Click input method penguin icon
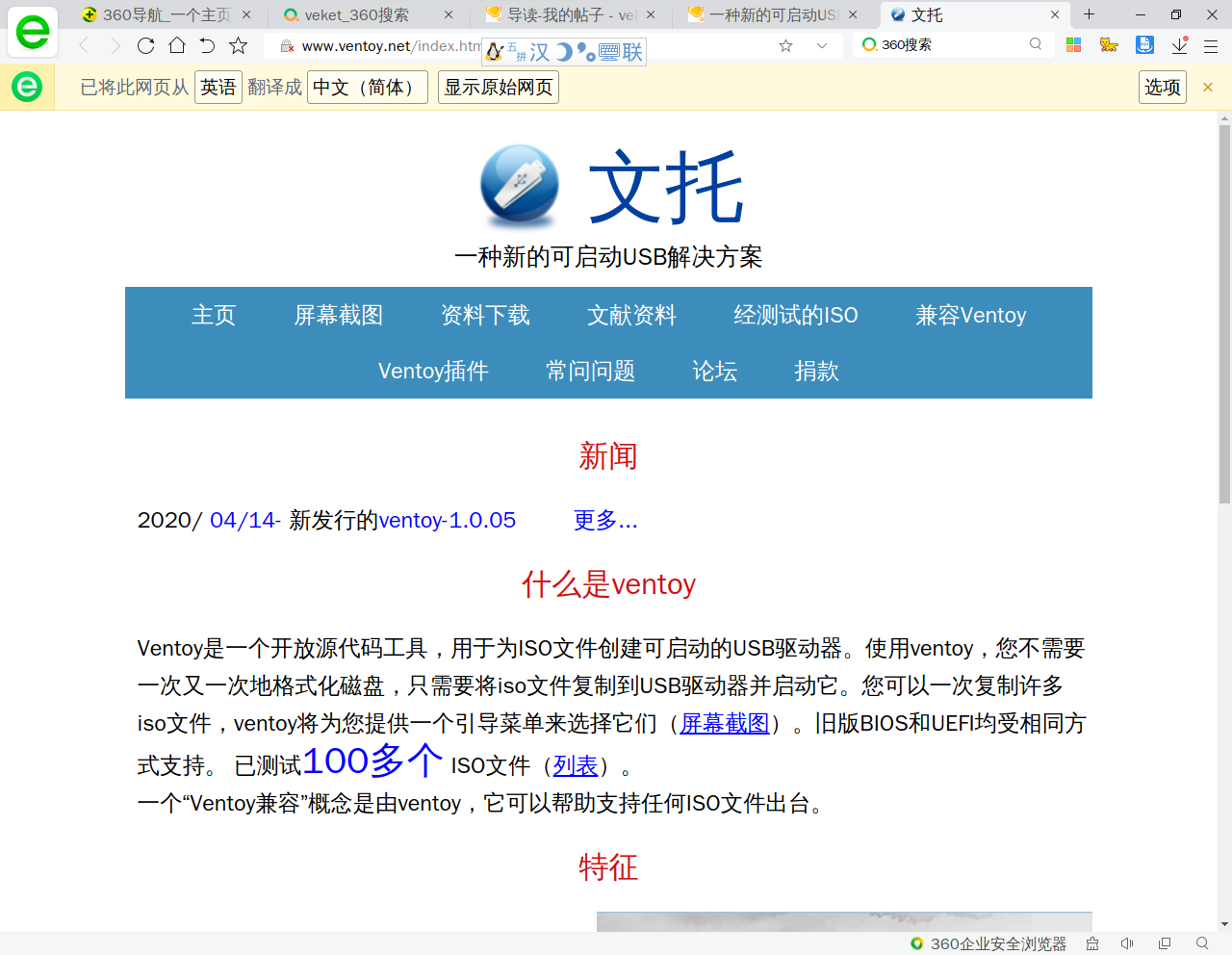 (x=495, y=52)
